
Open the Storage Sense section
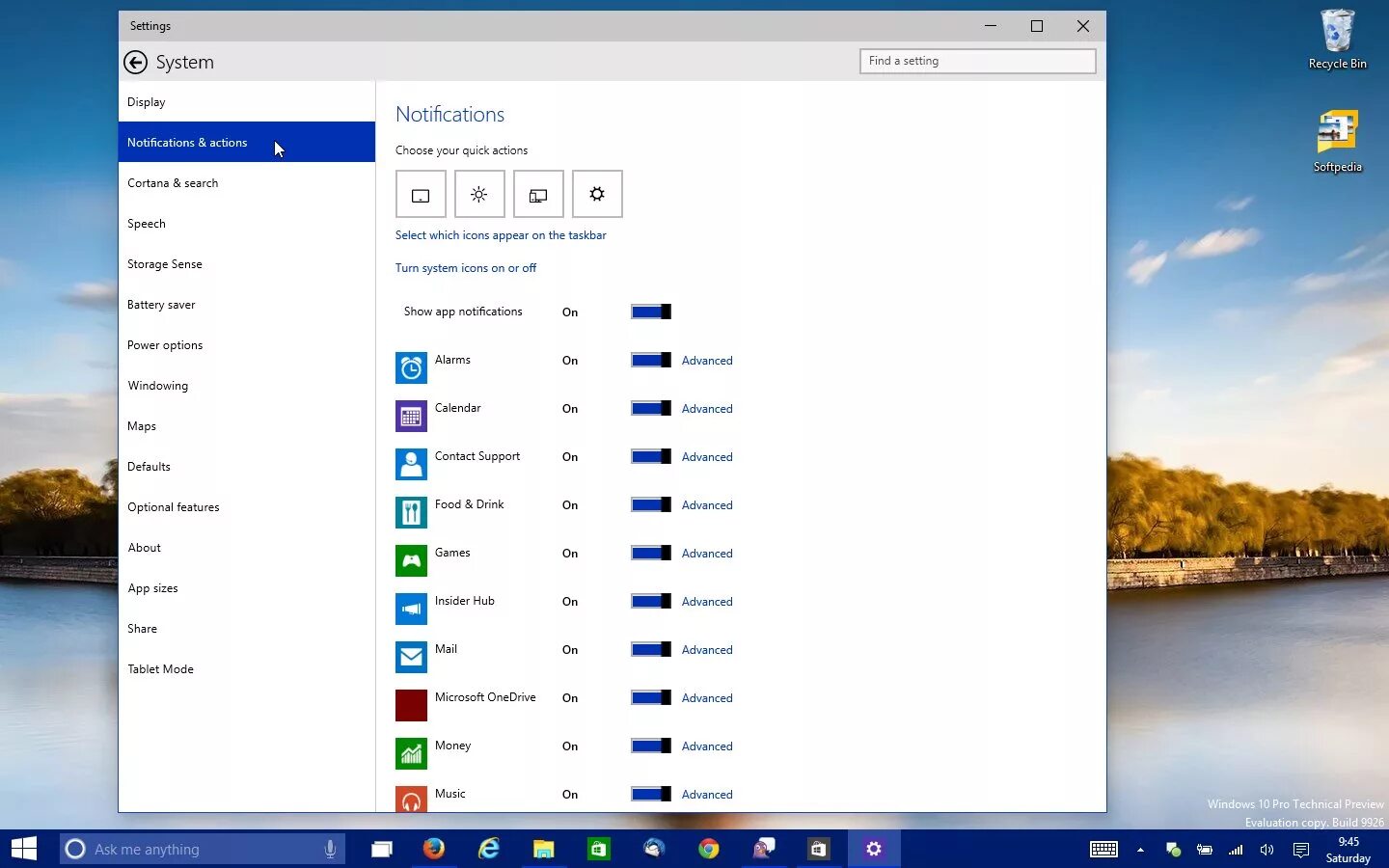click(165, 263)
